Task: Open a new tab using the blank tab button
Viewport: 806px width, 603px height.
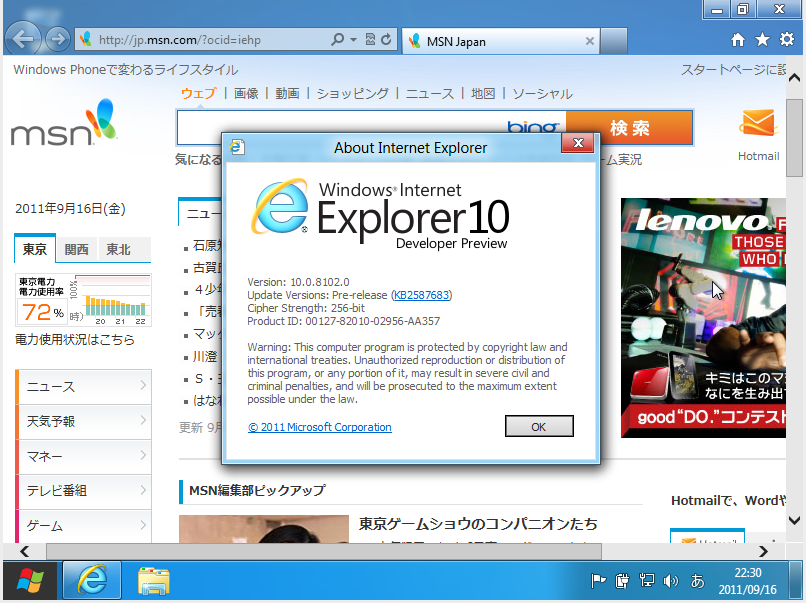Action: pyautogui.click(x=614, y=41)
